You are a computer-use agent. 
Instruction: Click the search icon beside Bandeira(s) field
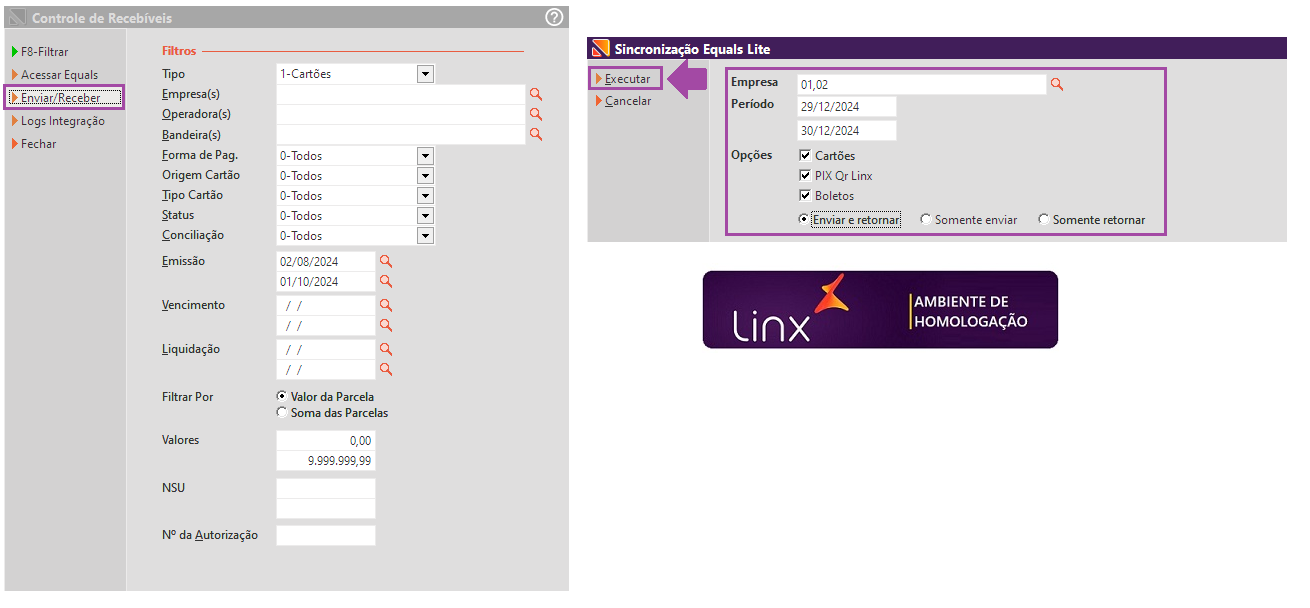[x=535, y=134]
